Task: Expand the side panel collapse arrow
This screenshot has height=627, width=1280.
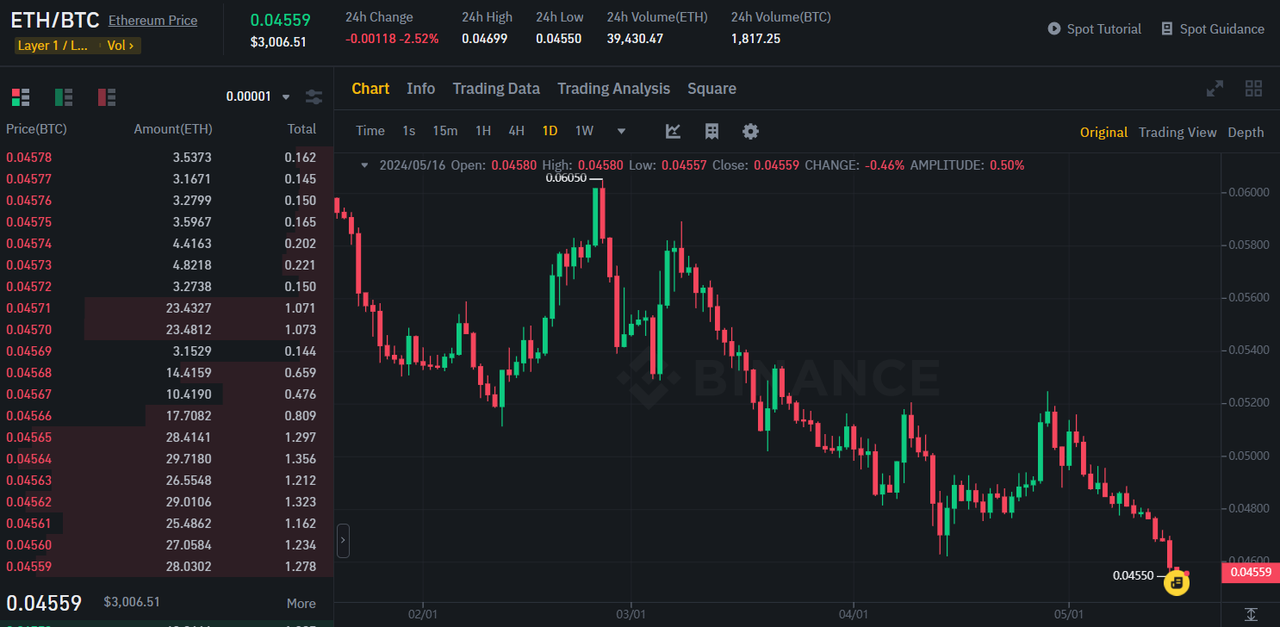Action: pos(343,540)
